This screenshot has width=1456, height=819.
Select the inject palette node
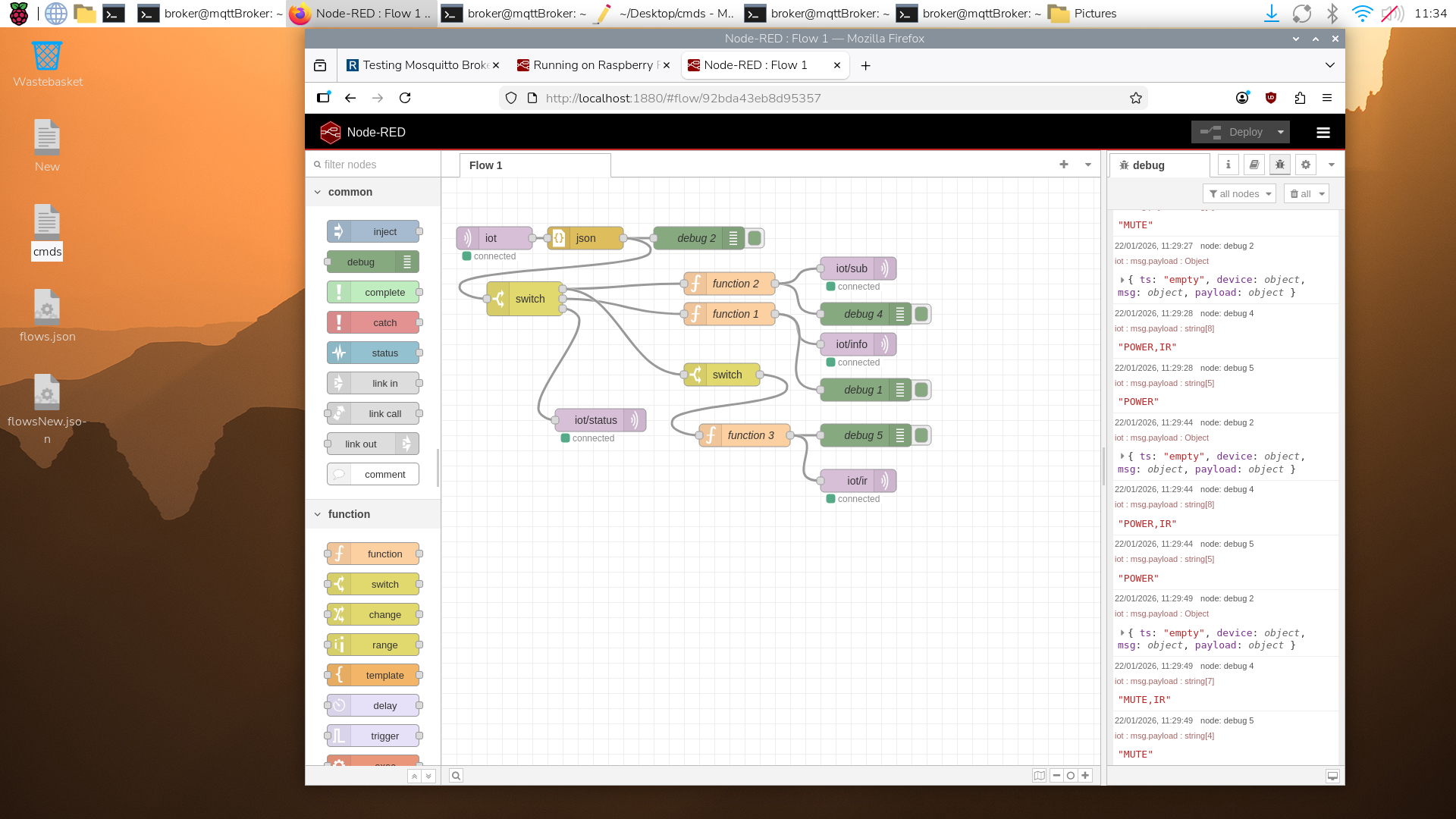(x=373, y=231)
